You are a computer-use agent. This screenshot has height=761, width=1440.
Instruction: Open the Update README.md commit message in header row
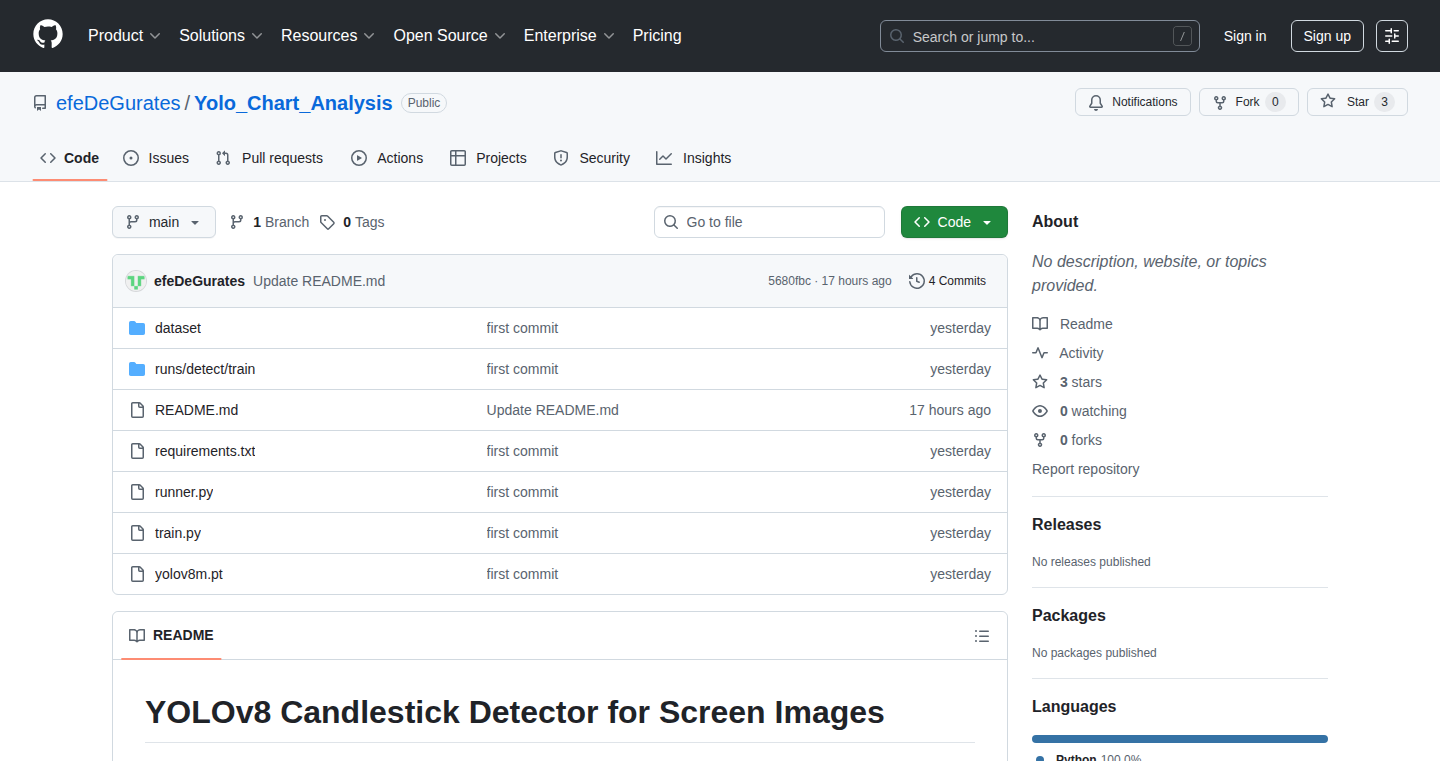click(319, 281)
